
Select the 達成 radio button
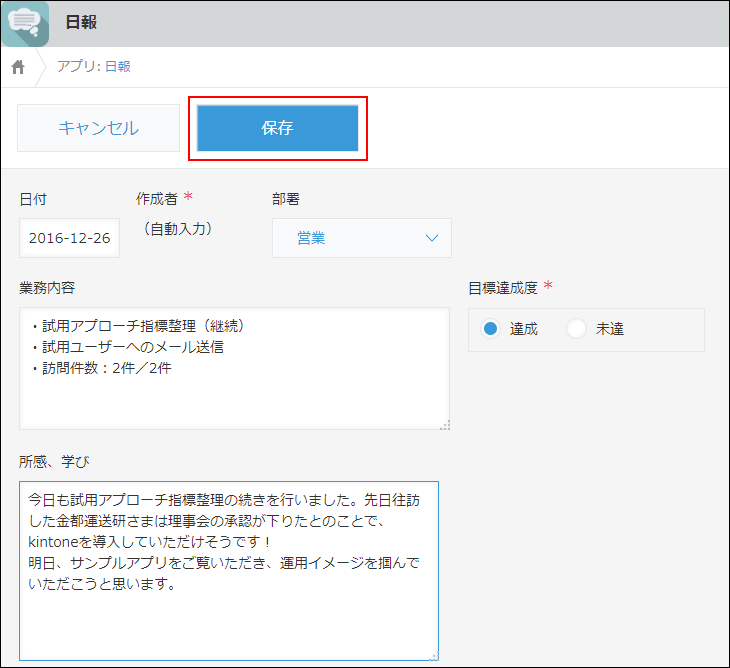coord(490,329)
